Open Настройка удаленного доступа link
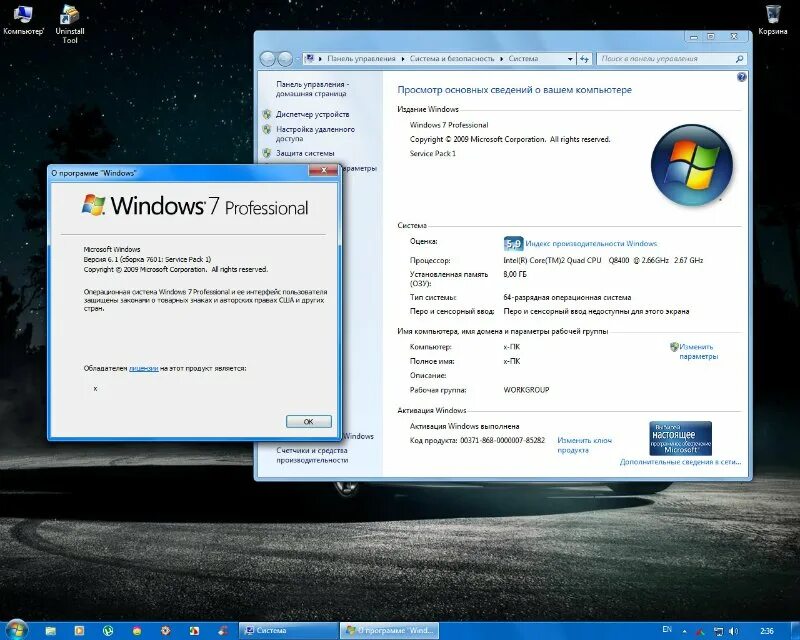800x640 pixels. point(315,134)
